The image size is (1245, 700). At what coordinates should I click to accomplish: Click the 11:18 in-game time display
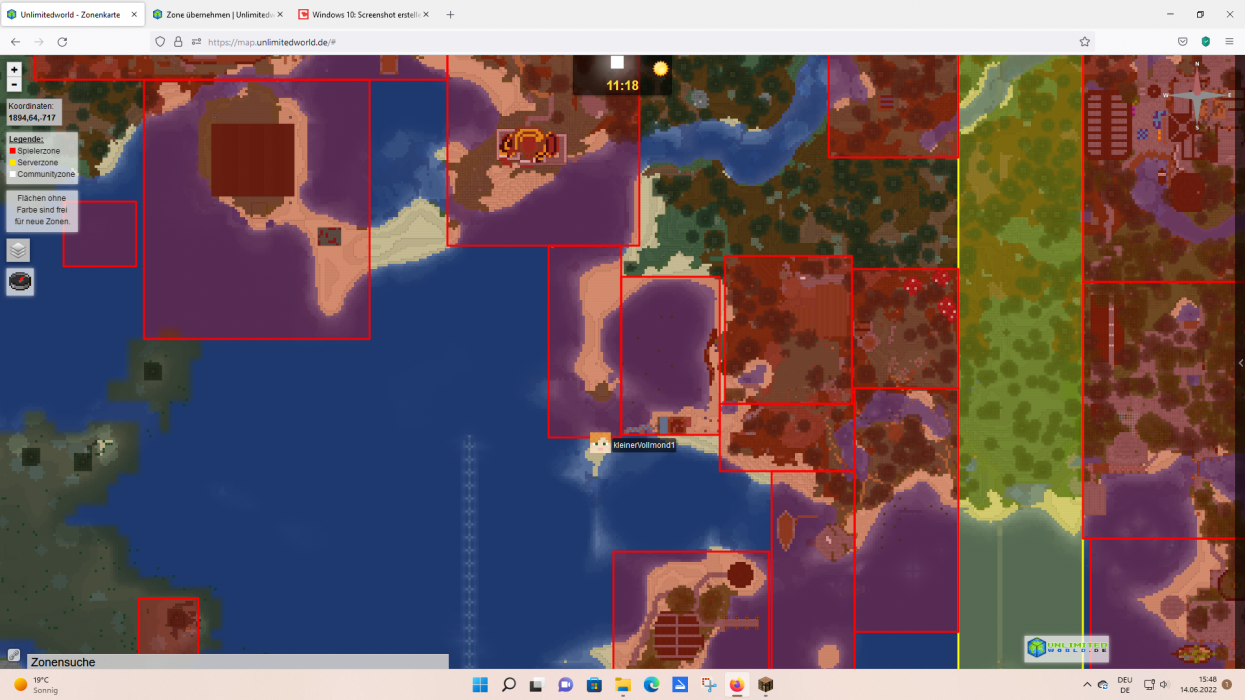coord(622,86)
